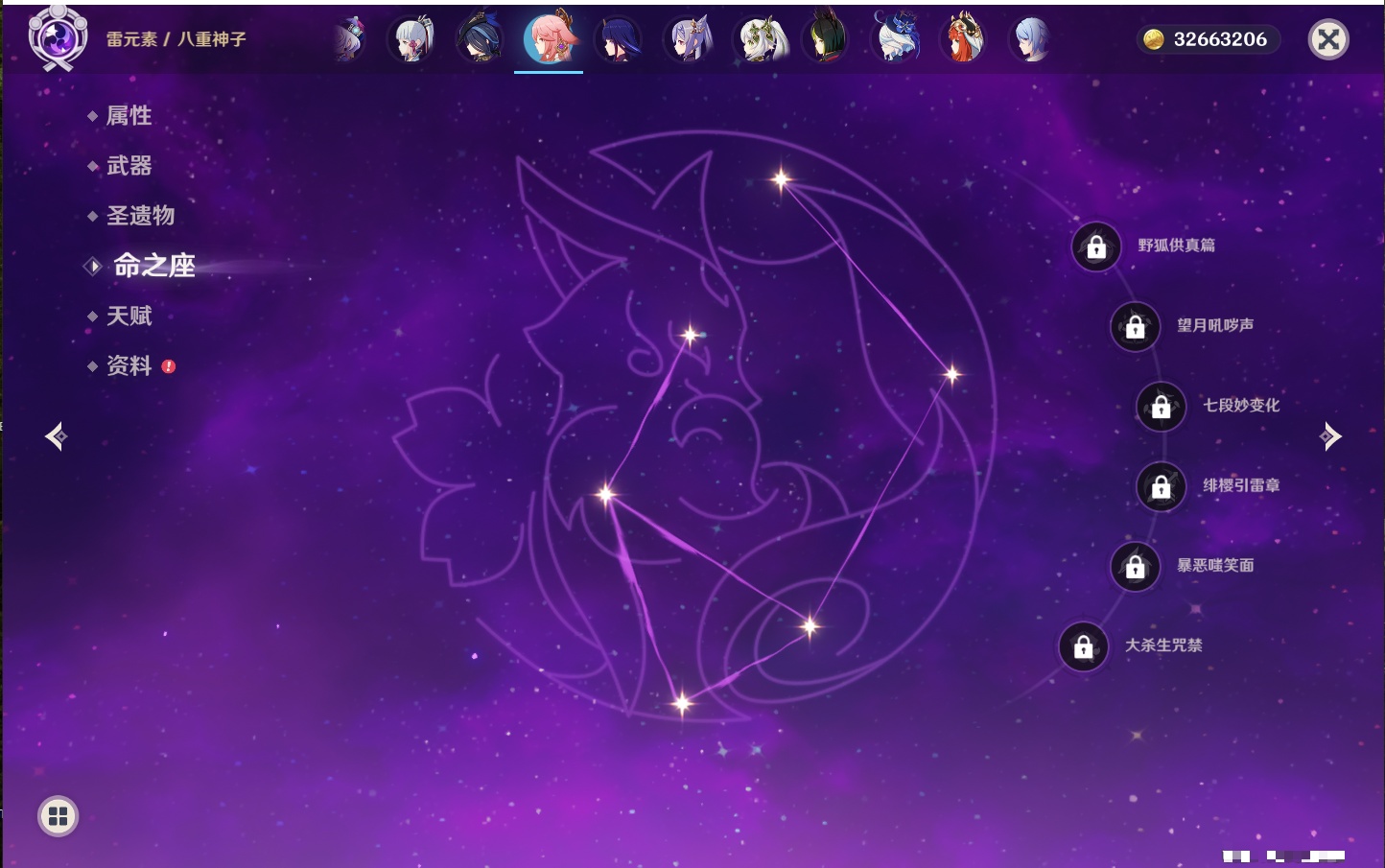Image resolution: width=1385 pixels, height=868 pixels.
Task: Switch to silver-haired Kamisato Ayaka's avatar
Action: [412, 39]
